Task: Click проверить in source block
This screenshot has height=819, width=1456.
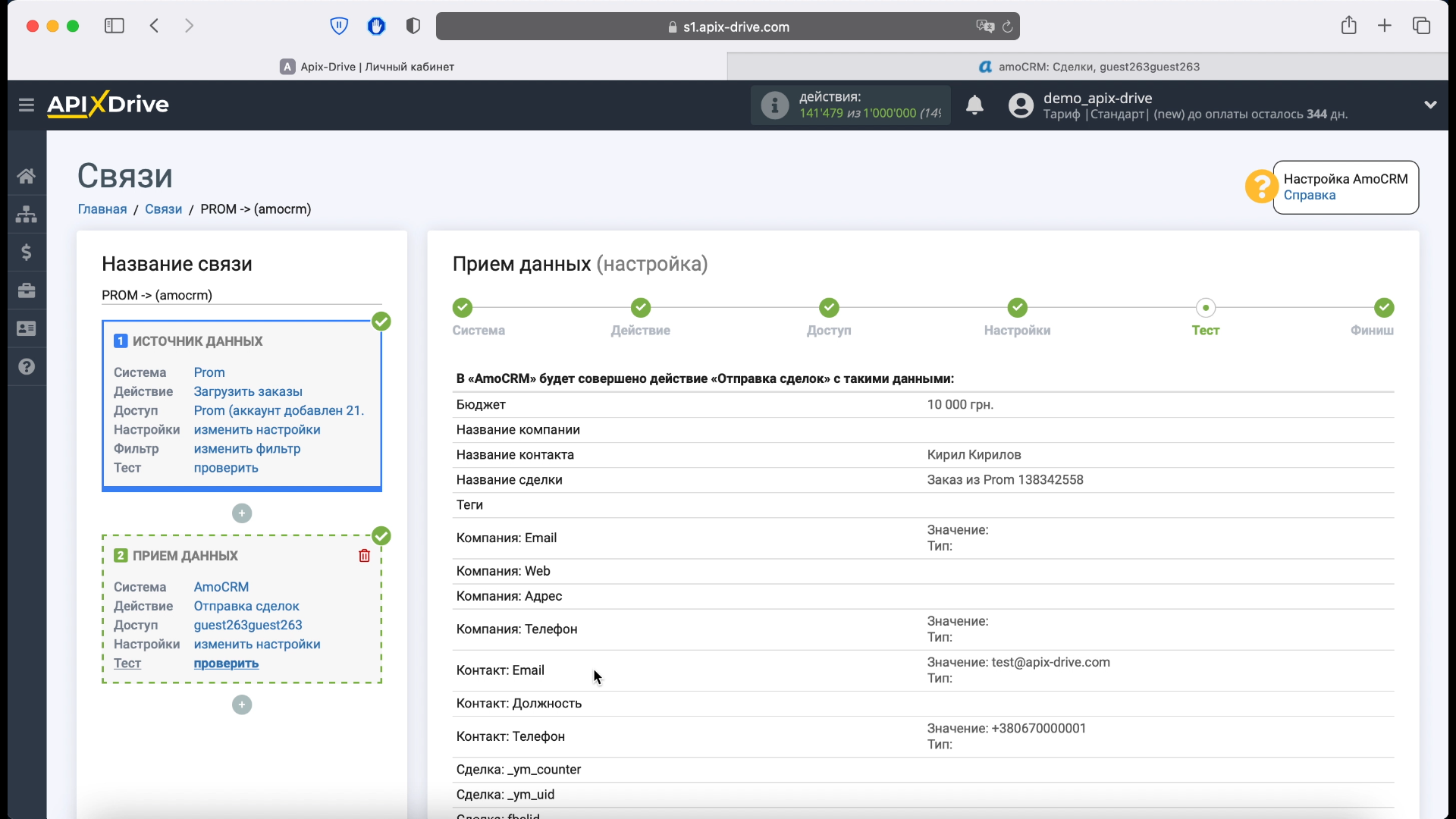Action: [226, 467]
